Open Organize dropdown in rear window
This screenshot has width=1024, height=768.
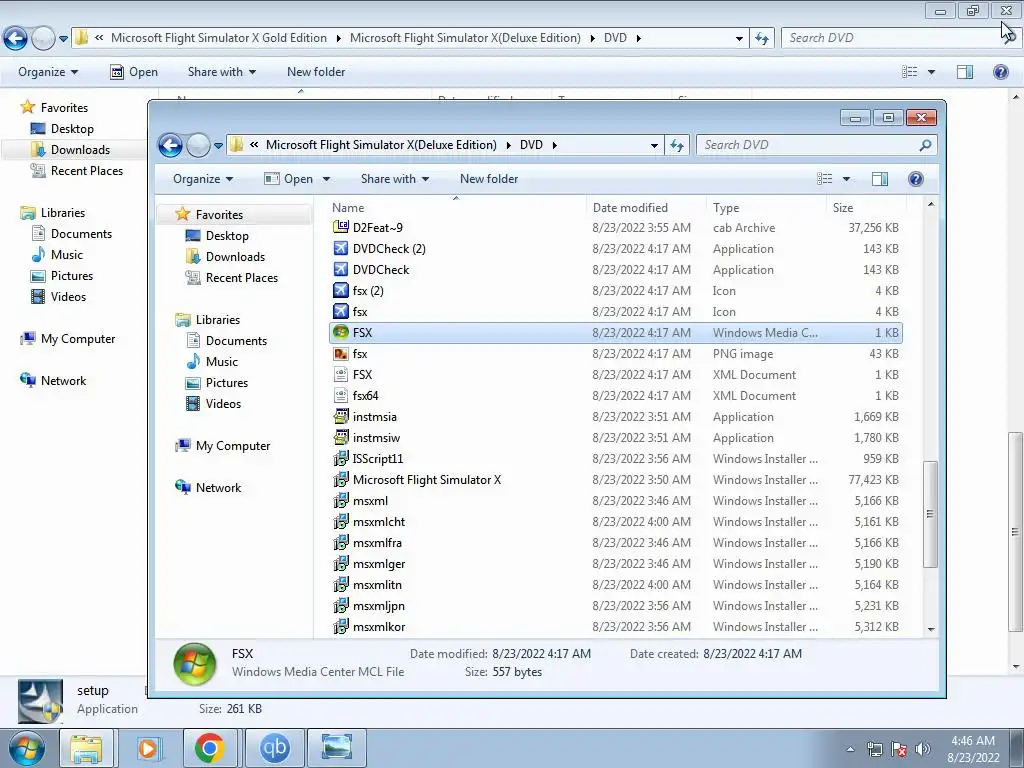48,72
